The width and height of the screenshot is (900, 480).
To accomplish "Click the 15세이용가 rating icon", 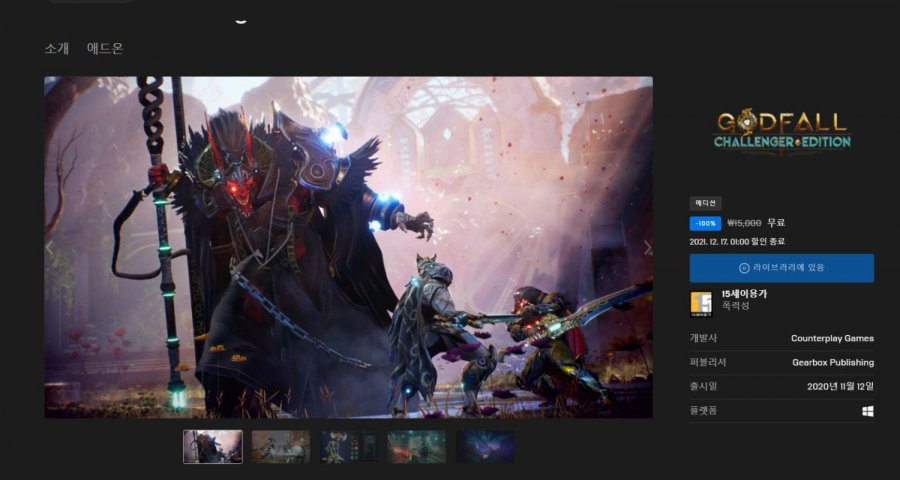I will 700,304.
